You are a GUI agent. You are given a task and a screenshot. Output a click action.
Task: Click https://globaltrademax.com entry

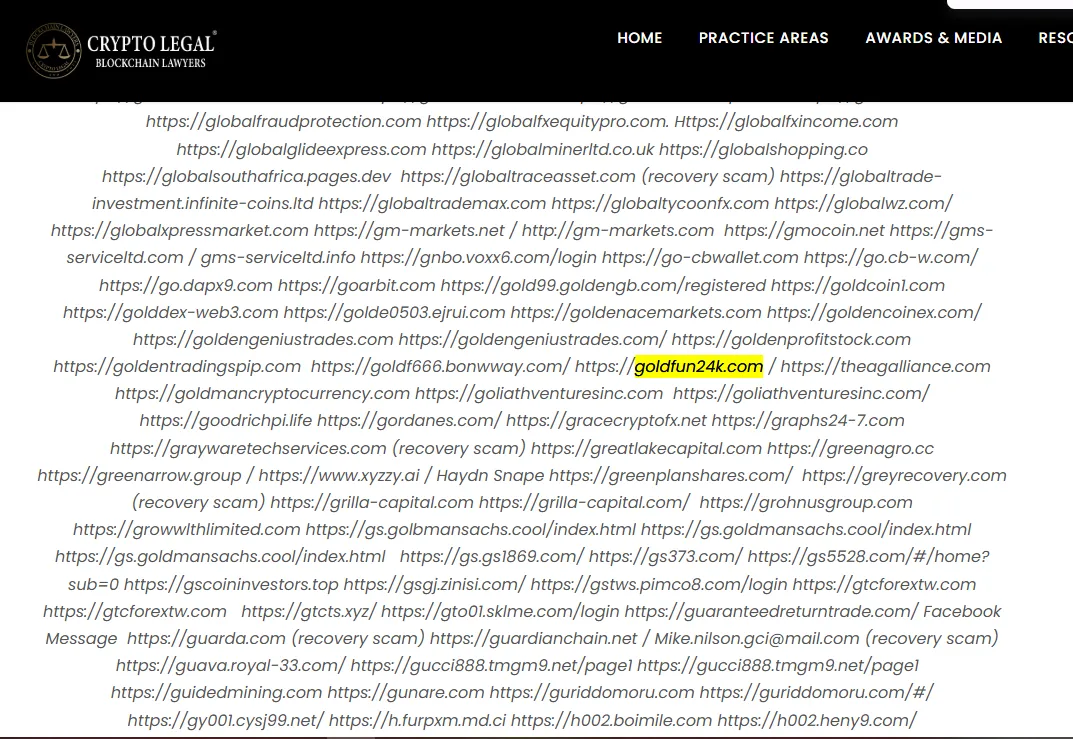[x=432, y=203]
